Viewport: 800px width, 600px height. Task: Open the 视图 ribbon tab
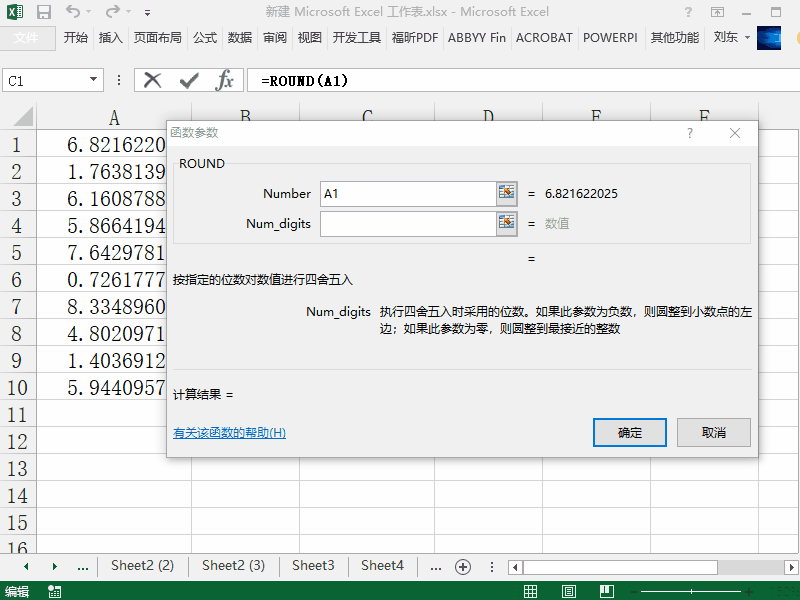click(x=309, y=37)
